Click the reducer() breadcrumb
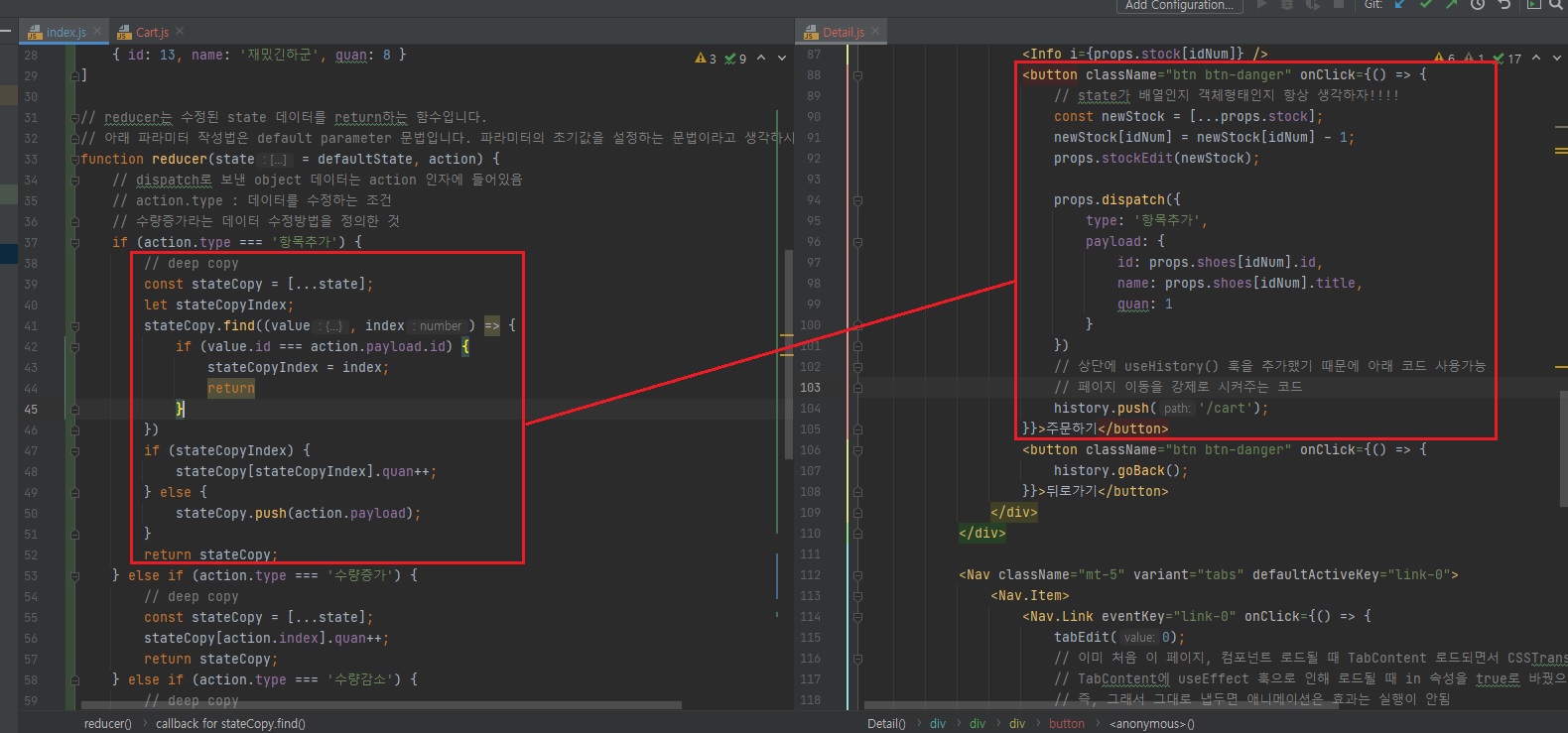 point(107,724)
